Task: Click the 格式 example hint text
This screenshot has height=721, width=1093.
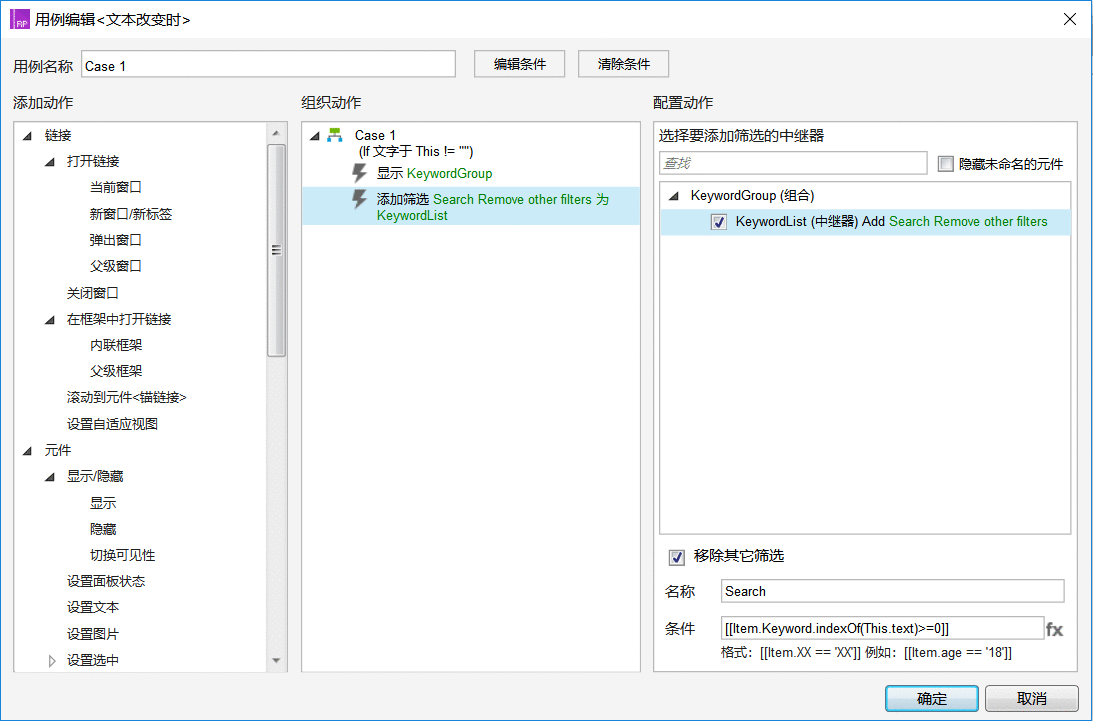Action: pos(866,653)
